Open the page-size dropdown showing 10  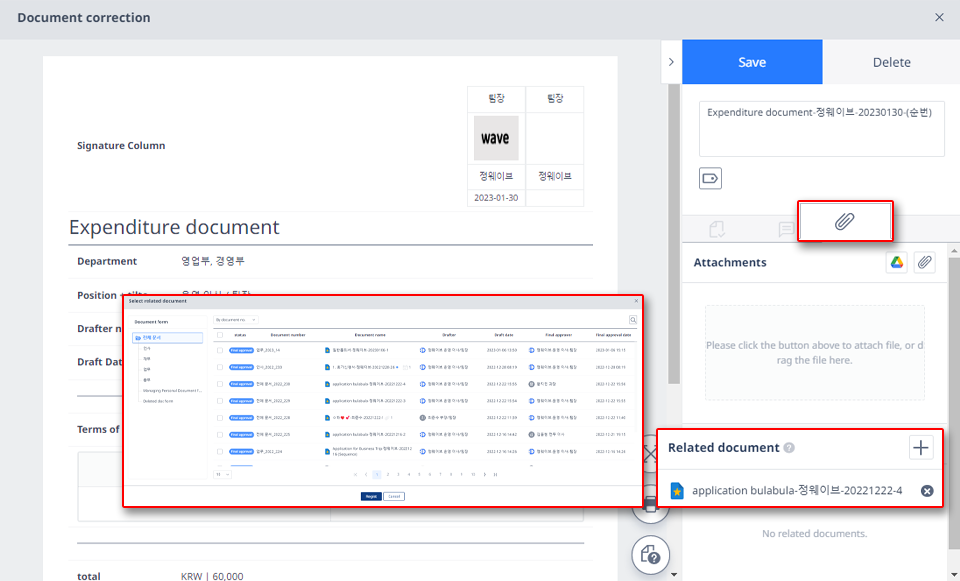pyautogui.click(x=221, y=473)
